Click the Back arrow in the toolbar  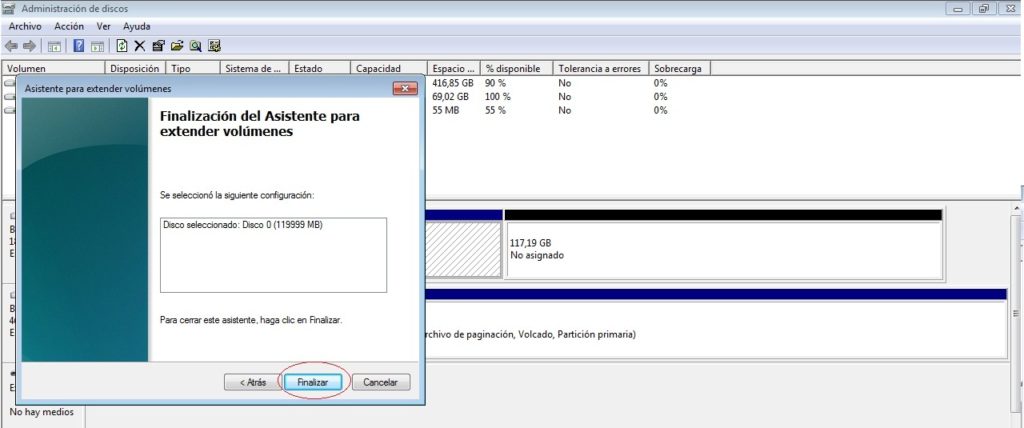click(x=11, y=46)
